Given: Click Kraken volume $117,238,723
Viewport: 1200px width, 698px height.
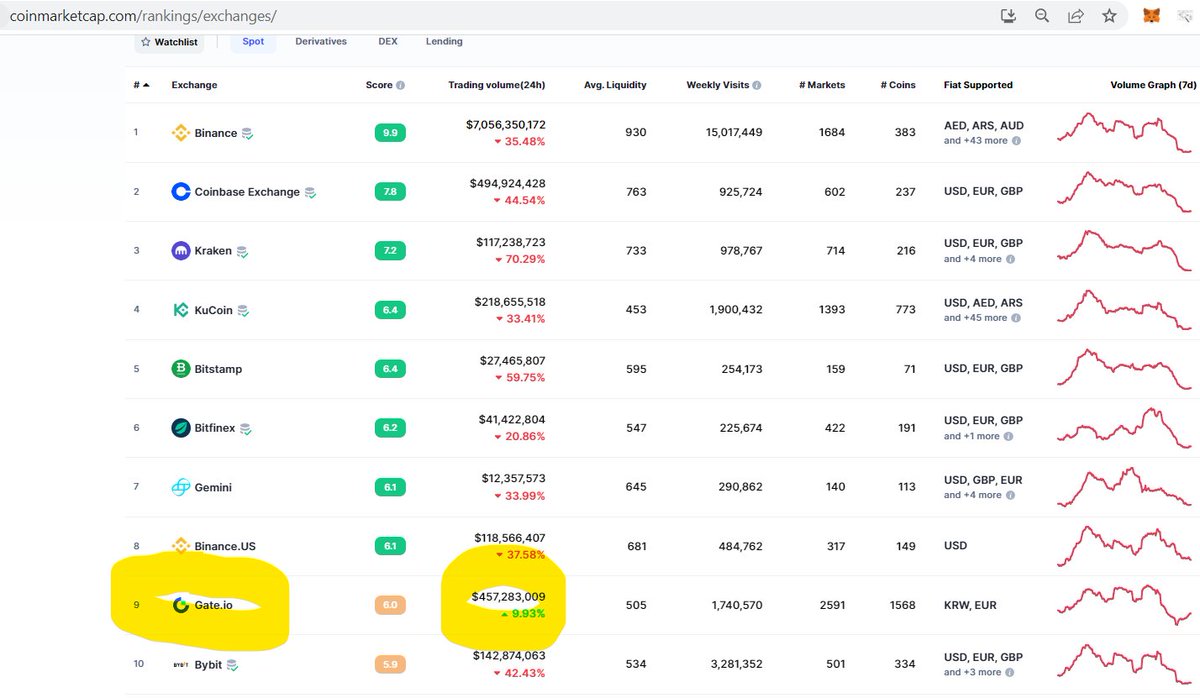Looking at the screenshot, I should pyautogui.click(x=510, y=243).
